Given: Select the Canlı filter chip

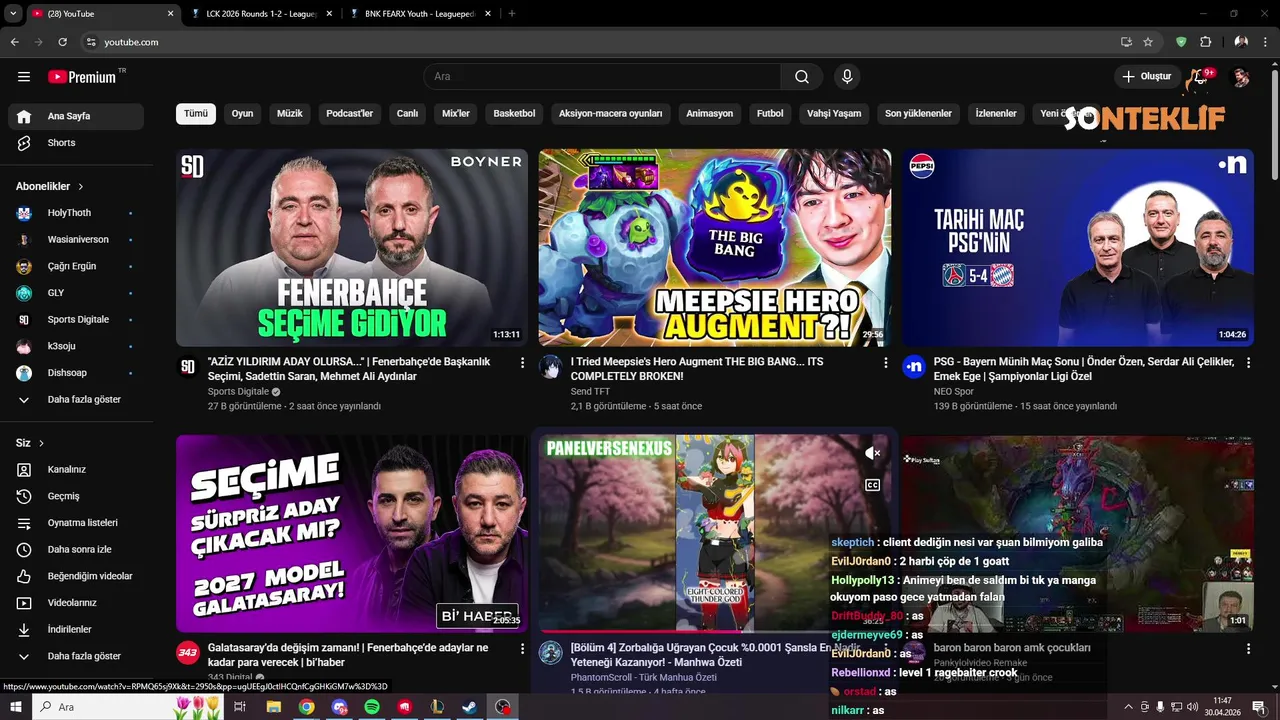Looking at the screenshot, I should point(407,114).
